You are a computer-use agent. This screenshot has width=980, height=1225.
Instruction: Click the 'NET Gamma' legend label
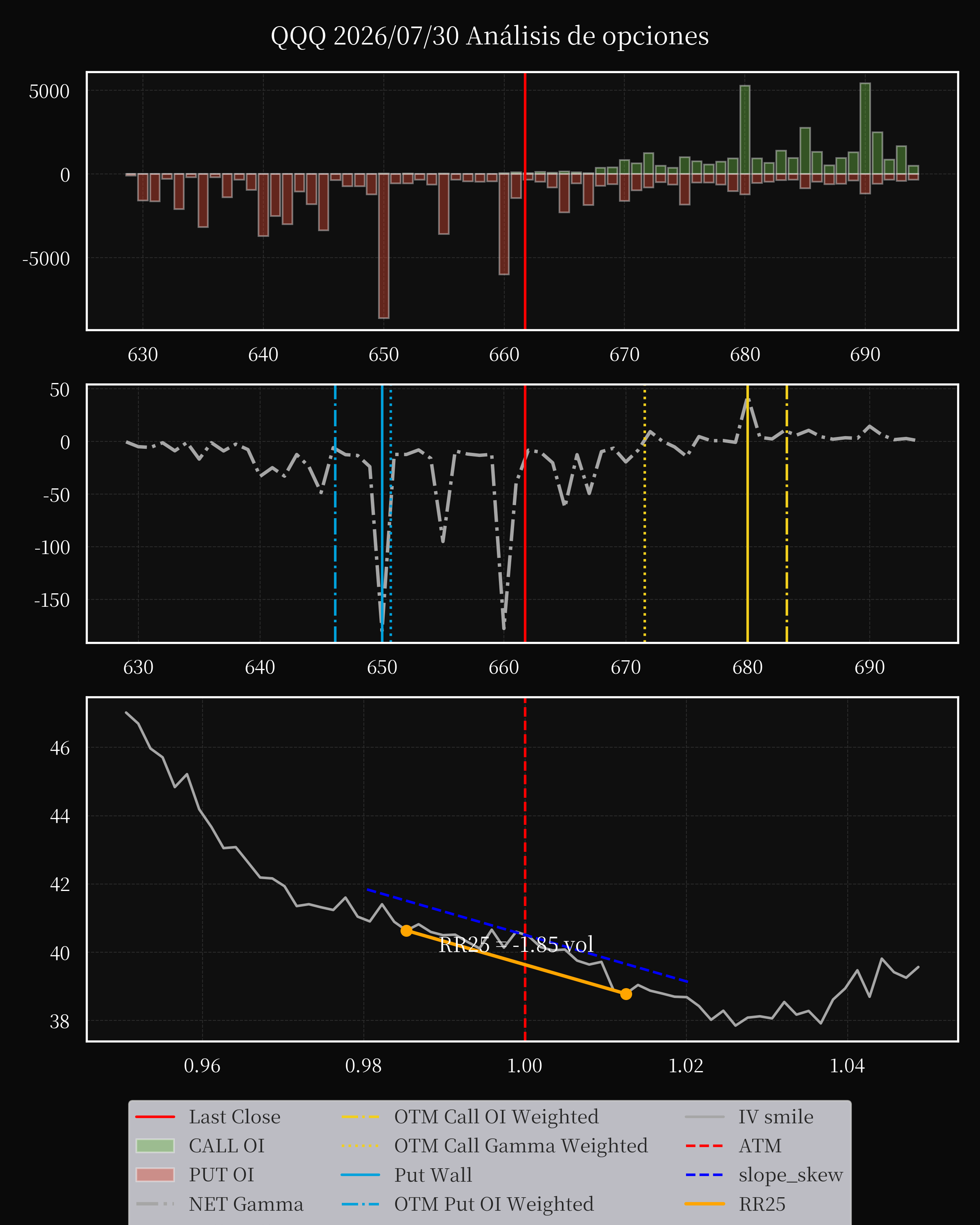246,1204
